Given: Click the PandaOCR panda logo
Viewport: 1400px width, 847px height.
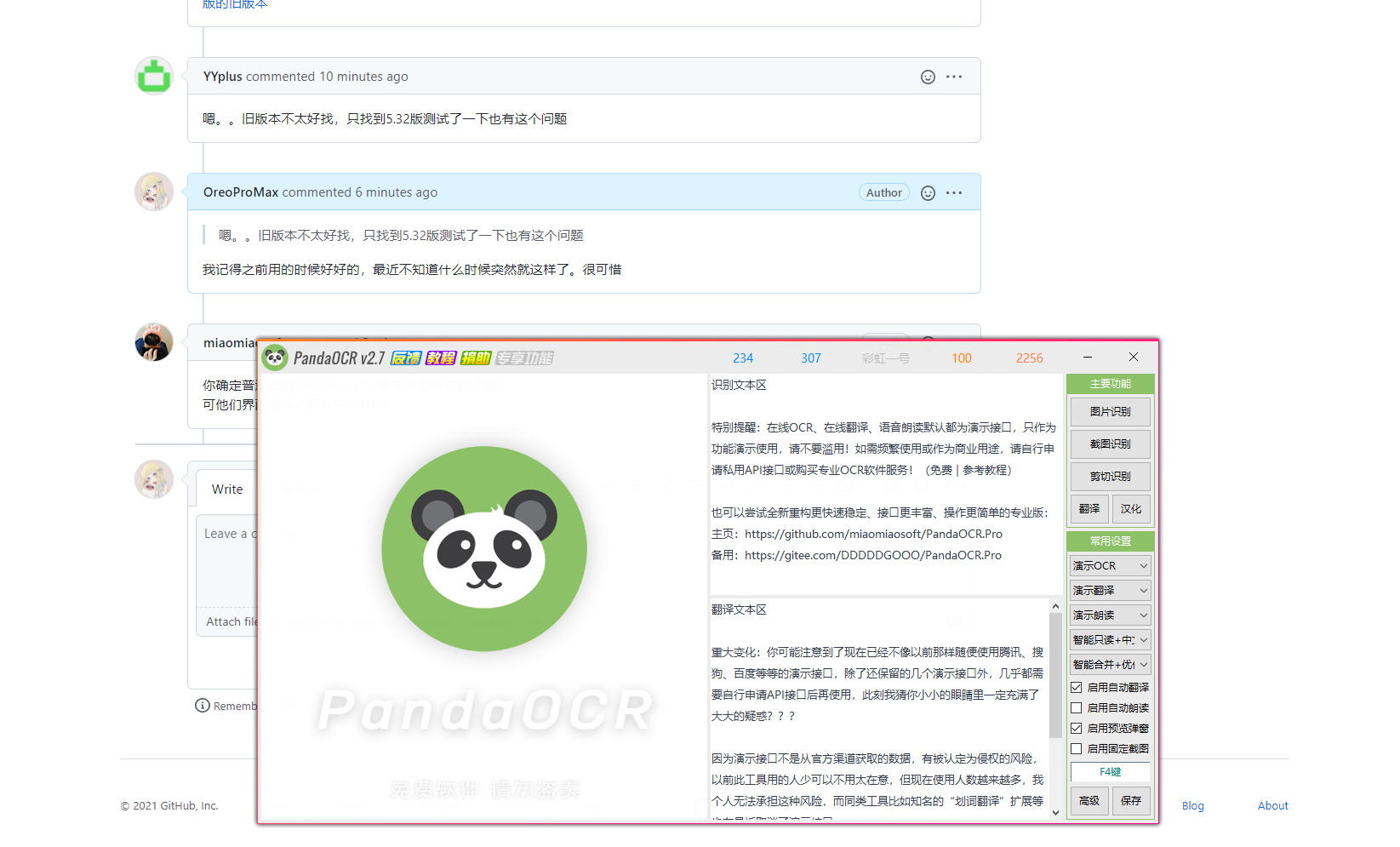Looking at the screenshot, I should pos(483,549).
